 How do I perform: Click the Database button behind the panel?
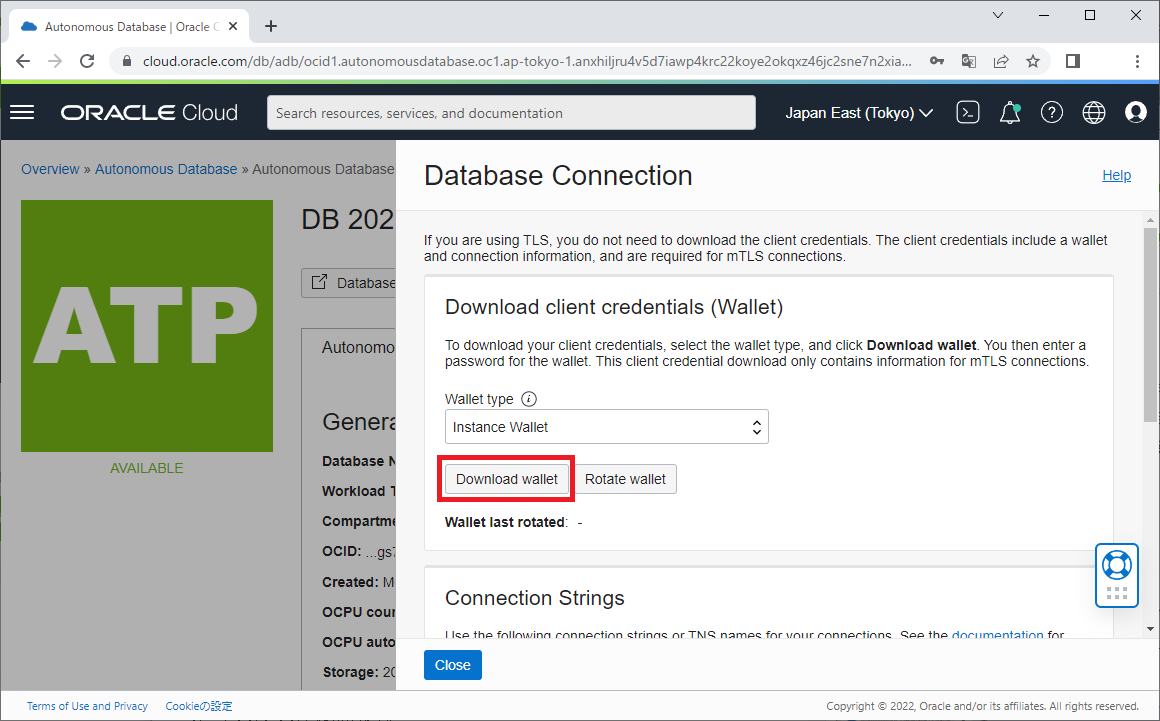point(349,282)
